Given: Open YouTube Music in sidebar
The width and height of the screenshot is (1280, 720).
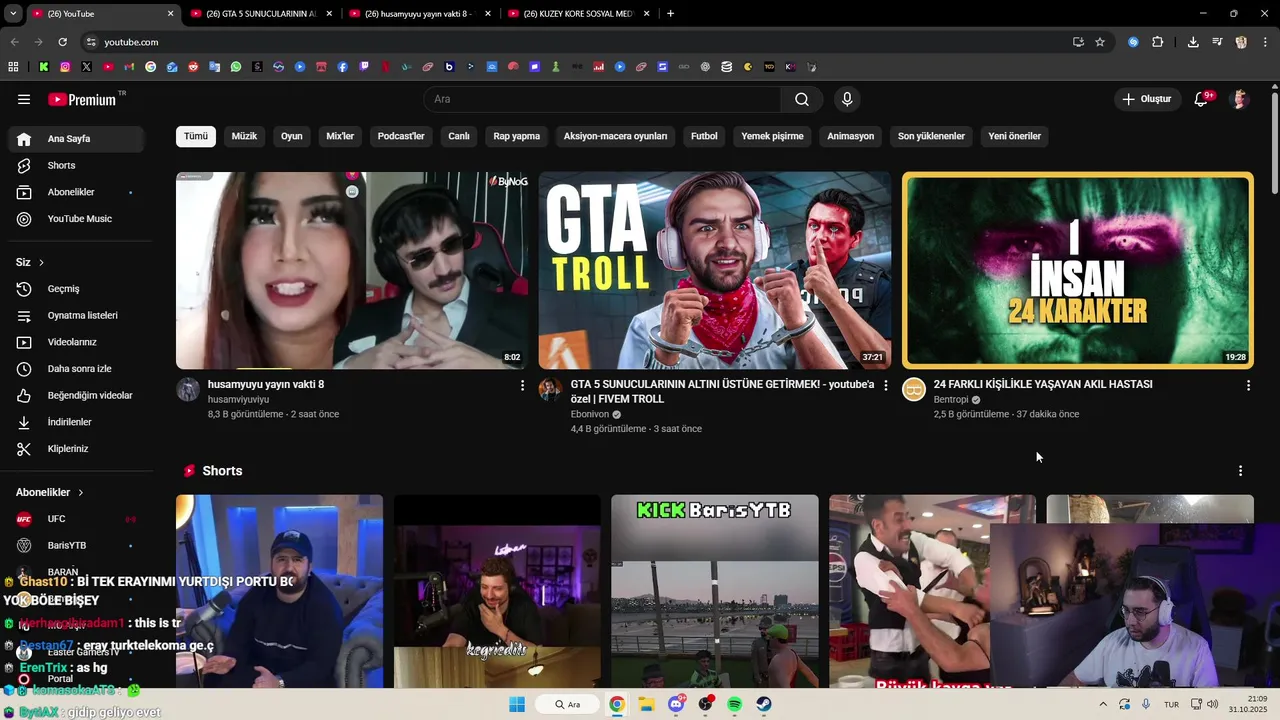Looking at the screenshot, I should (76, 219).
